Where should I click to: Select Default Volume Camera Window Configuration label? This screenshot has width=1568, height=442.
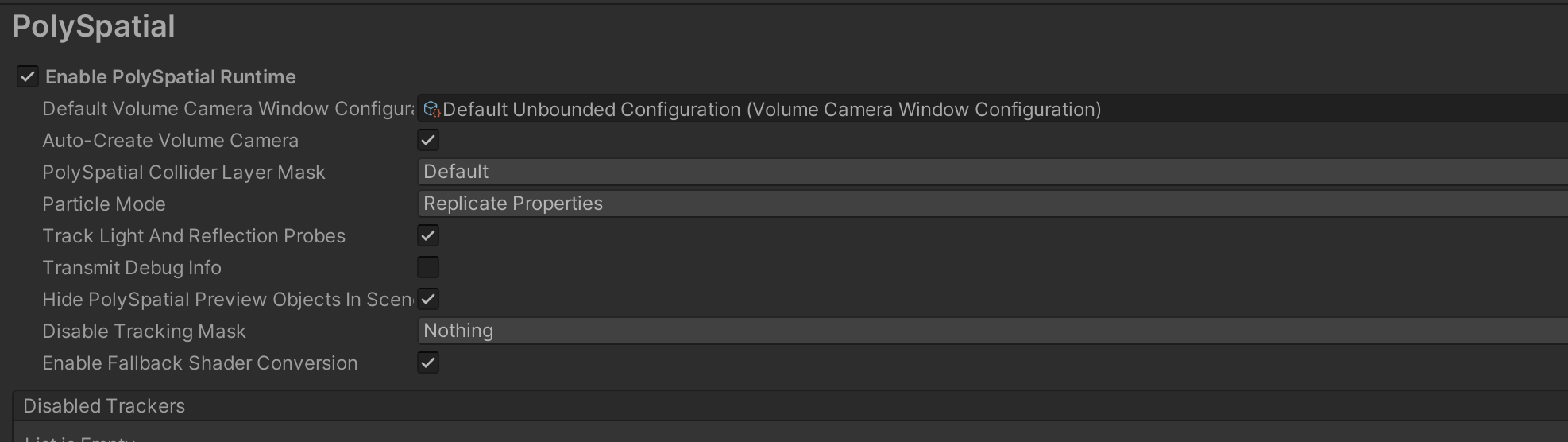[x=227, y=109]
